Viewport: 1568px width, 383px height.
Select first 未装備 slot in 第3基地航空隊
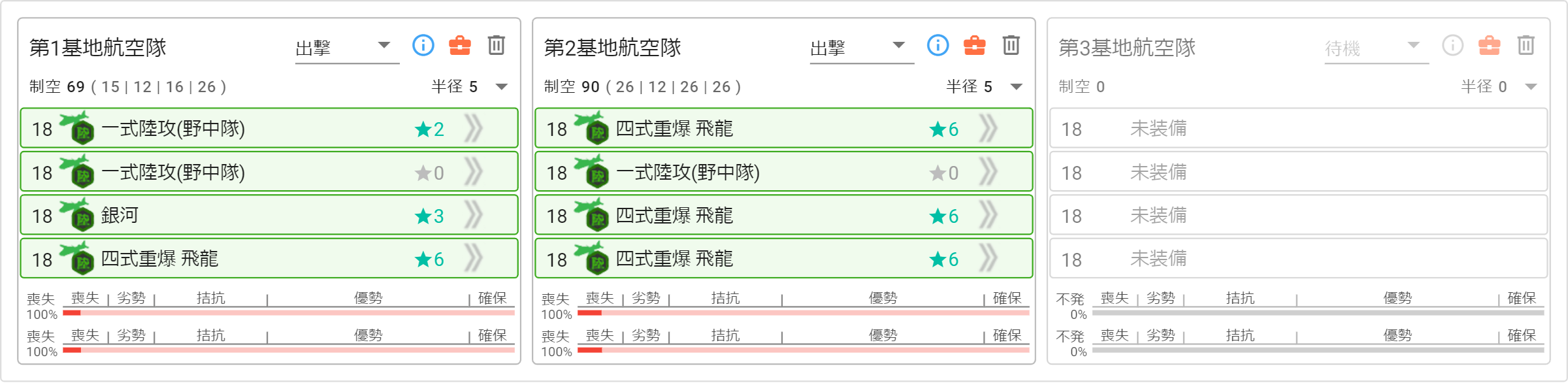pos(1299,128)
